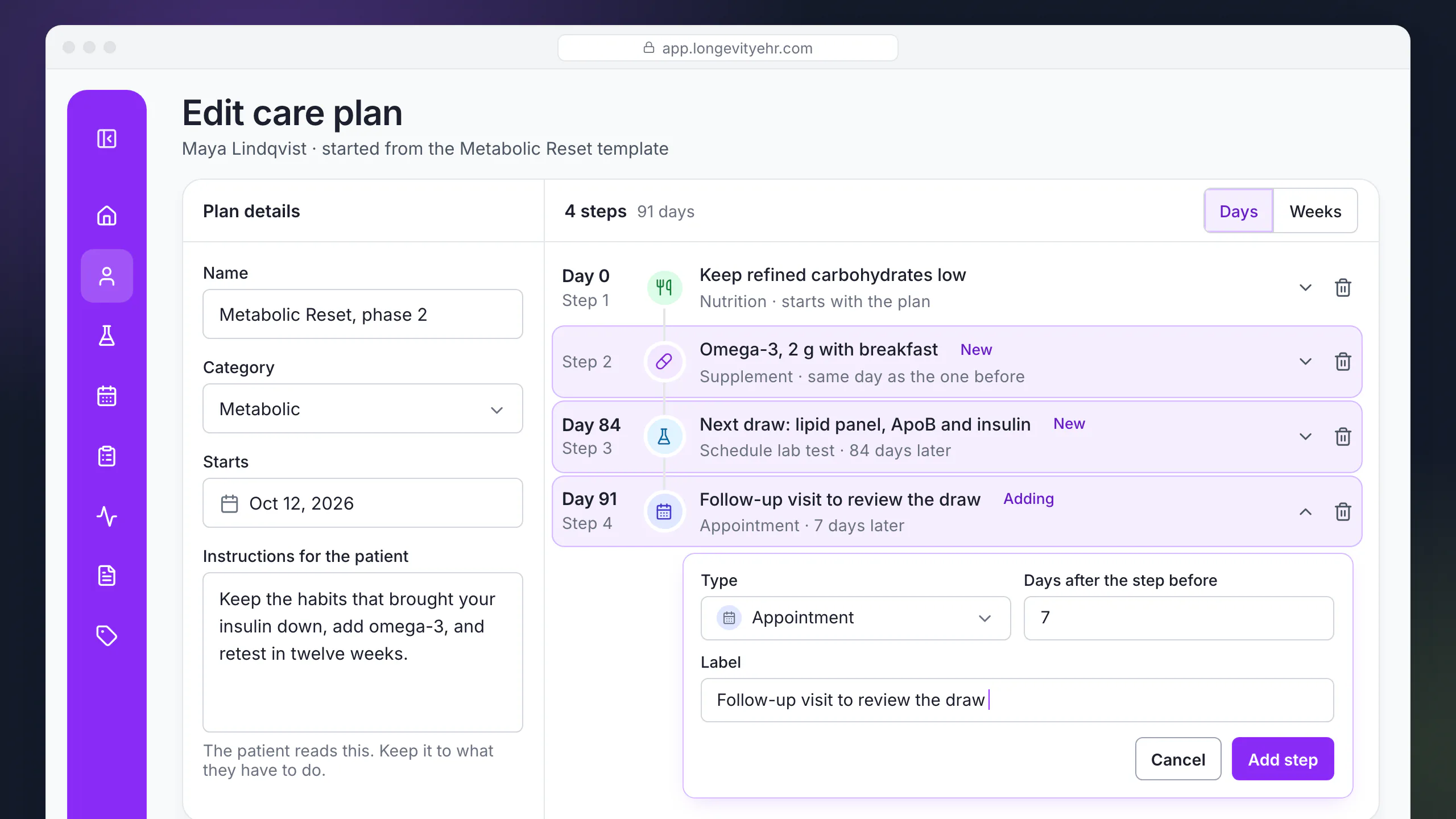Click the lab flask icon for Step 3

click(x=664, y=437)
